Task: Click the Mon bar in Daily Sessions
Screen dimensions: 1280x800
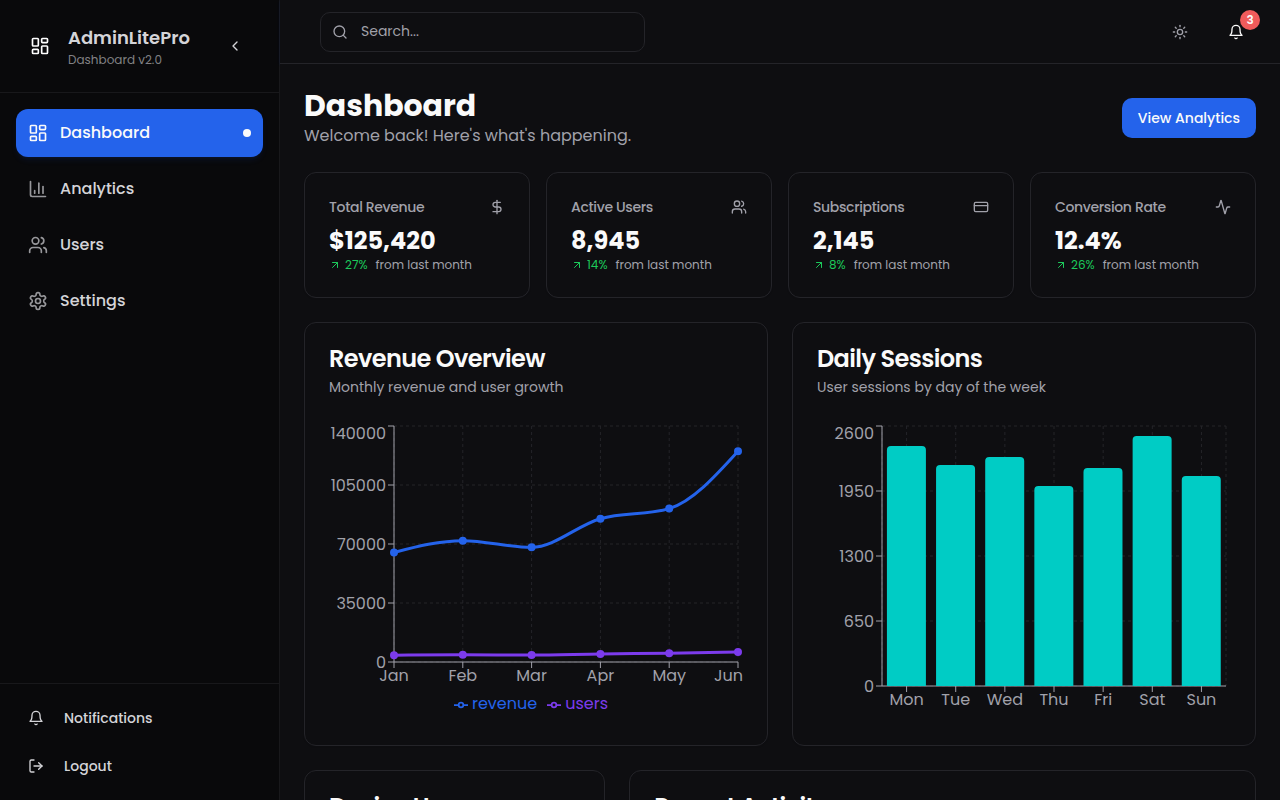Action: pos(906,566)
